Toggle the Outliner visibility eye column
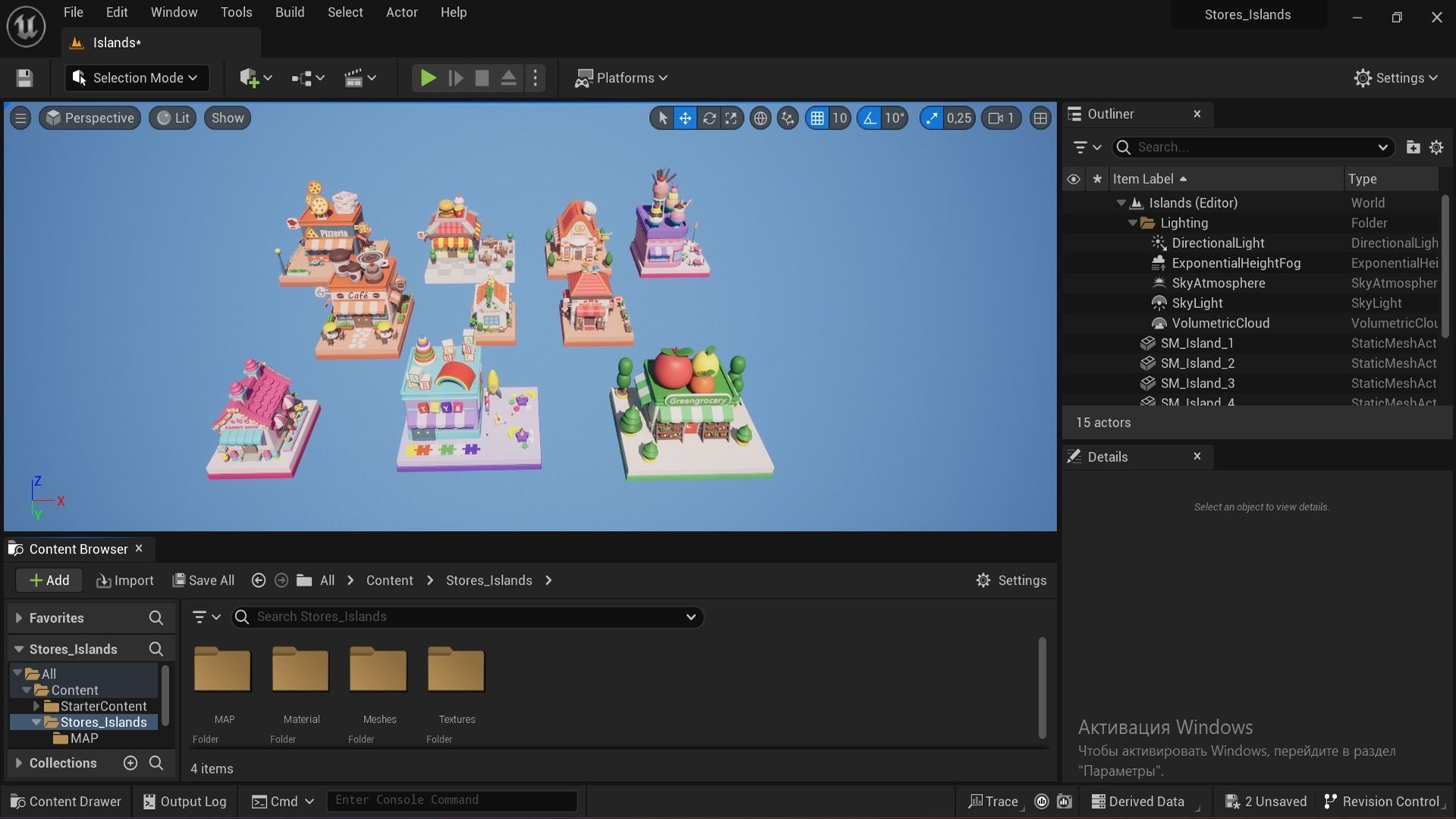The image size is (1456, 819). [1073, 179]
